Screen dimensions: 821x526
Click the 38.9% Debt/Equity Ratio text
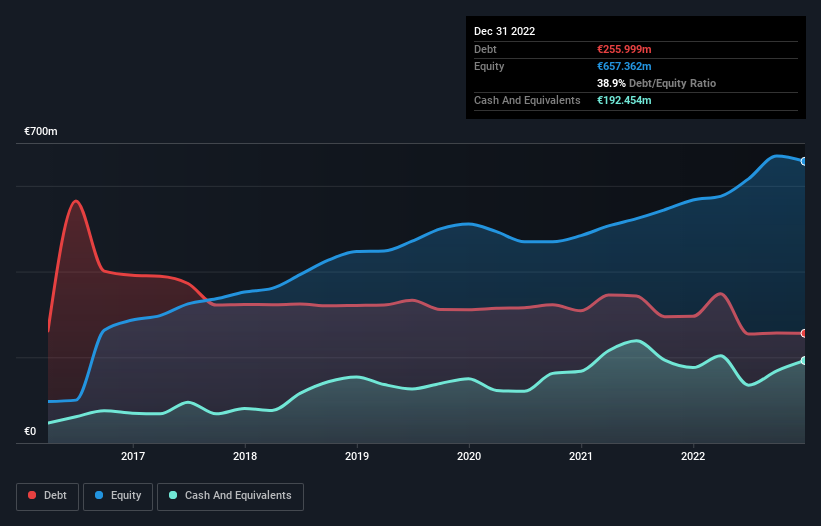(x=657, y=83)
